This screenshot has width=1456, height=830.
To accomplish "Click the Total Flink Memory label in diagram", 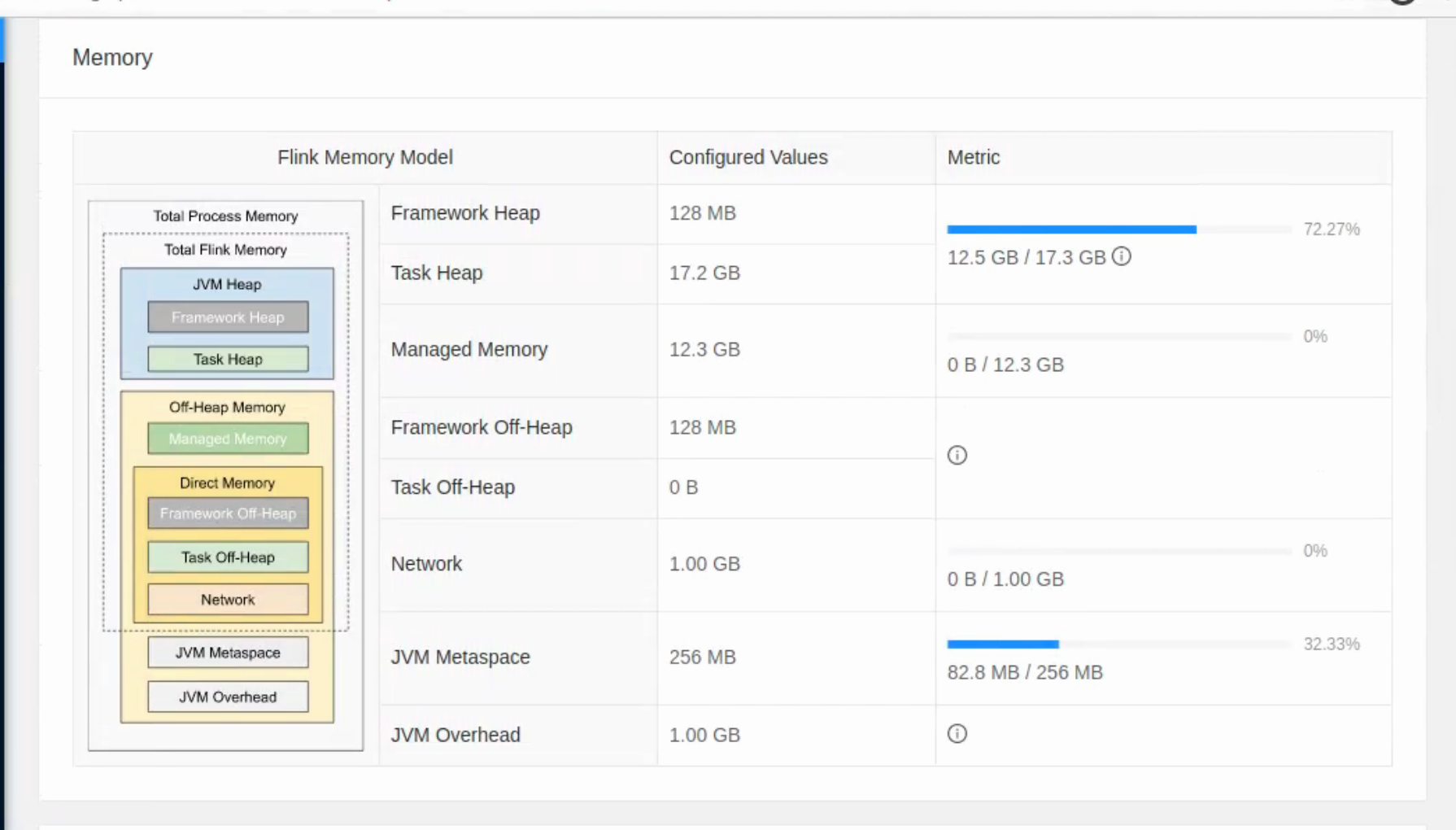I will pyautogui.click(x=225, y=250).
